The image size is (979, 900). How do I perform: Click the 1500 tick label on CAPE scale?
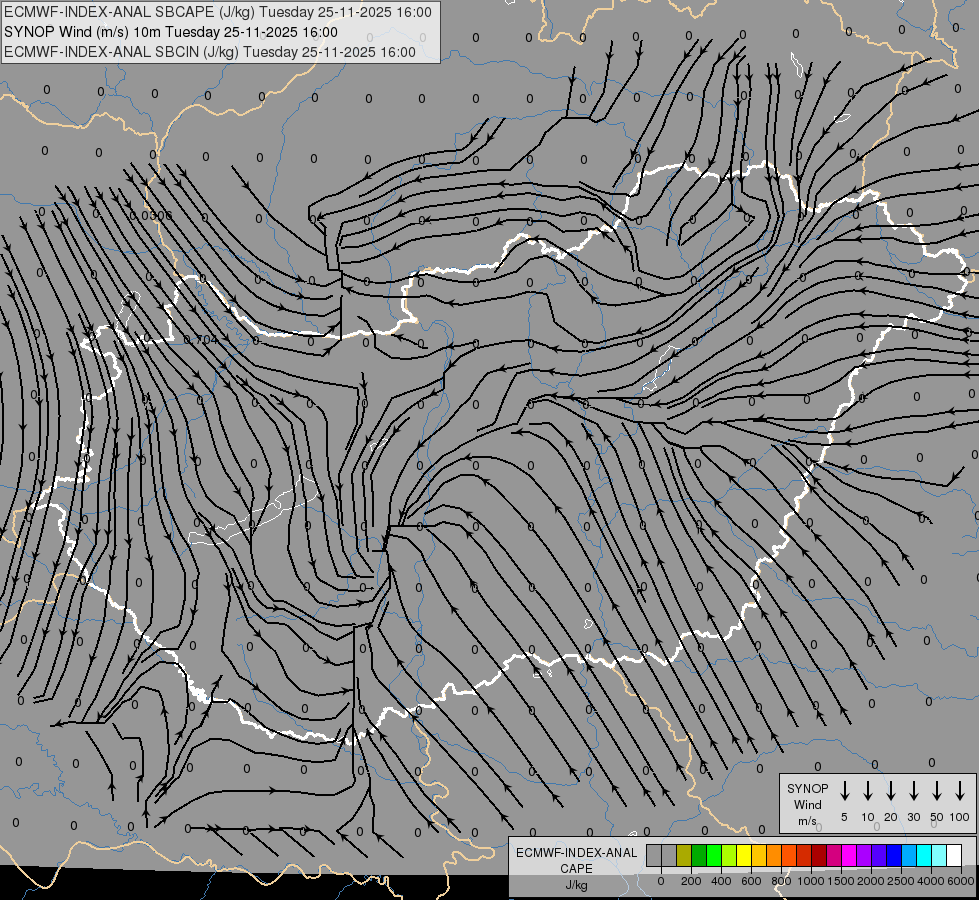(x=841, y=881)
